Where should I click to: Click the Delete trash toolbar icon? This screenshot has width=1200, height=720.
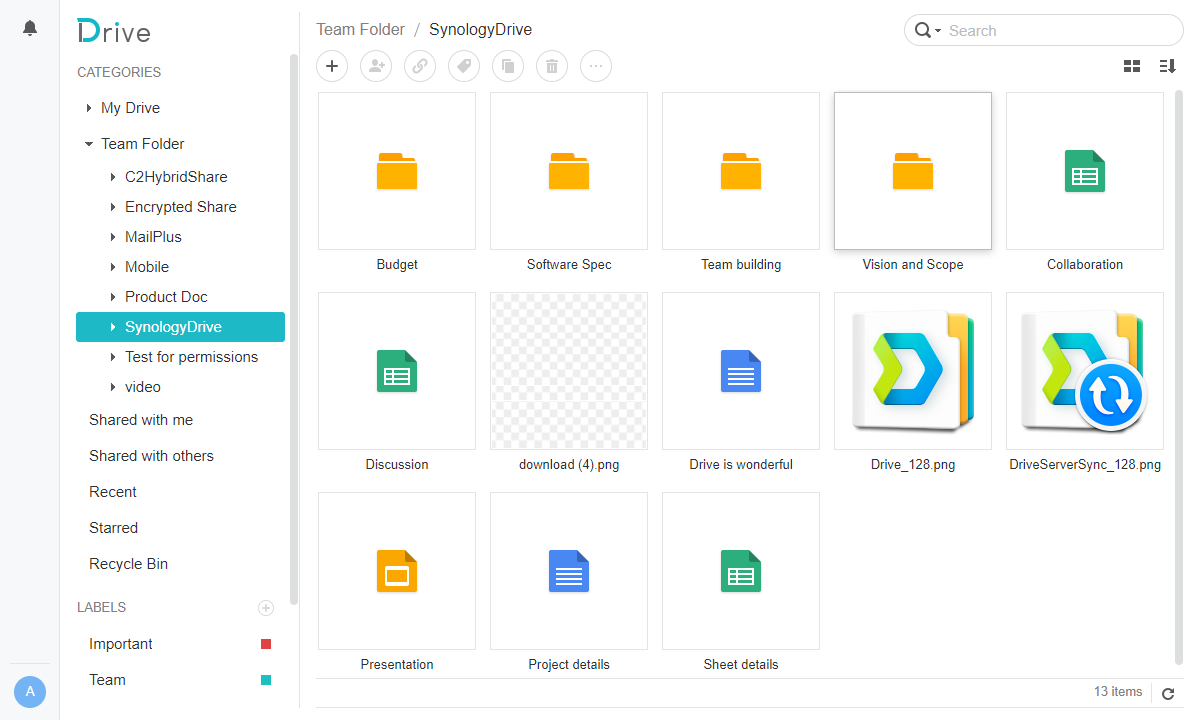[x=552, y=66]
